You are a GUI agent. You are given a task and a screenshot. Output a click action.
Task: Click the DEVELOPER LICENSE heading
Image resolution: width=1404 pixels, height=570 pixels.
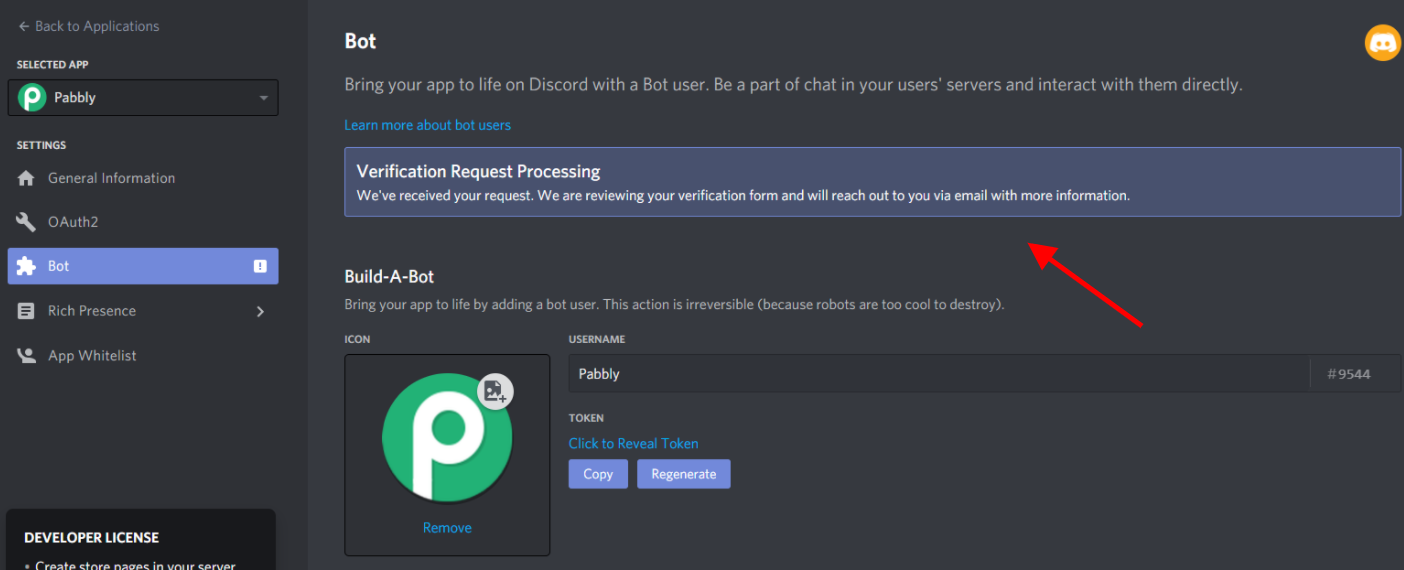pos(91,537)
